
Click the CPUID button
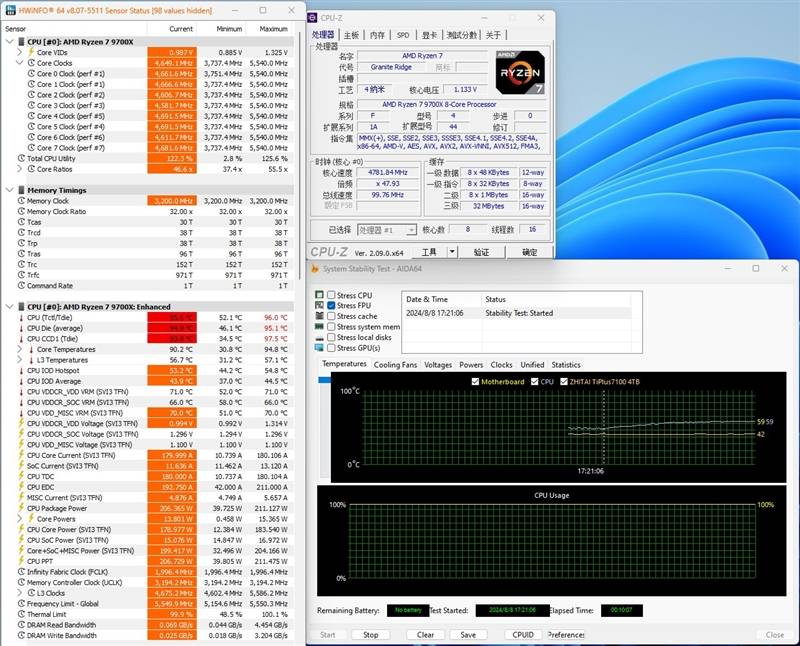tap(522, 634)
